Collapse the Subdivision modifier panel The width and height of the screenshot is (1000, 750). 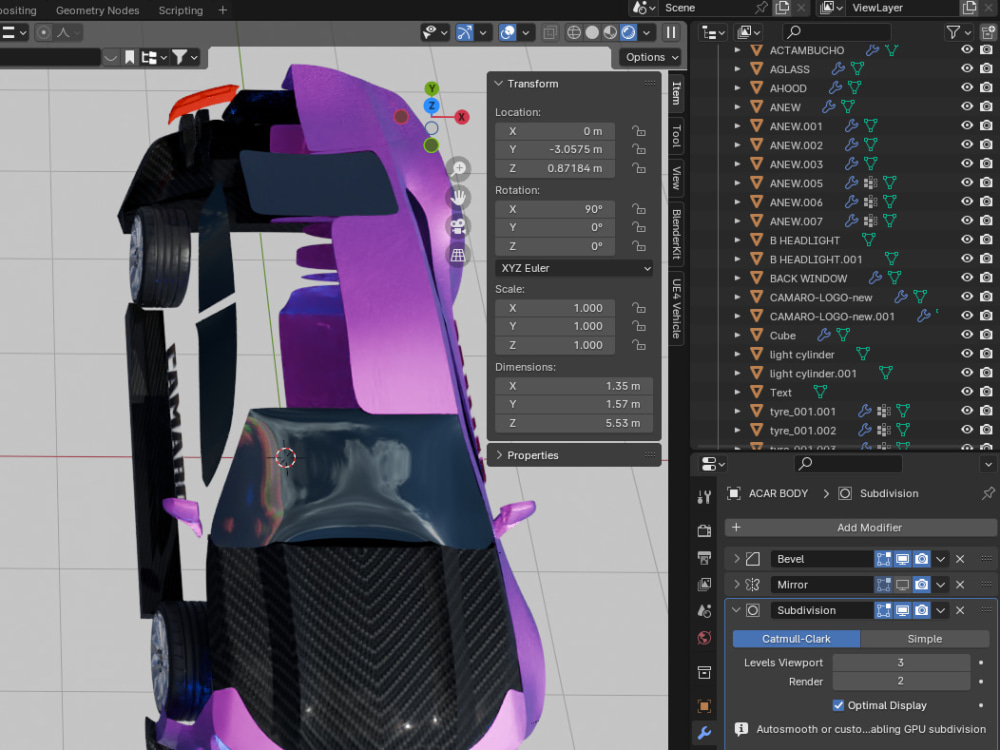pos(737,610)
